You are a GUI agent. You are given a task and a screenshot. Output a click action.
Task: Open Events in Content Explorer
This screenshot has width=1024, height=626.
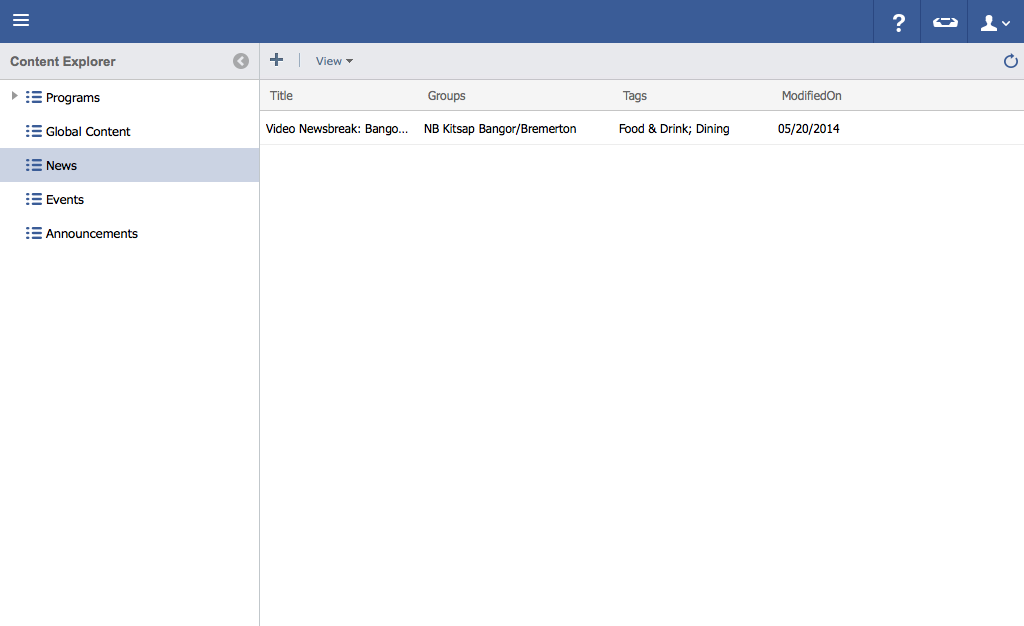coord(65,200)
